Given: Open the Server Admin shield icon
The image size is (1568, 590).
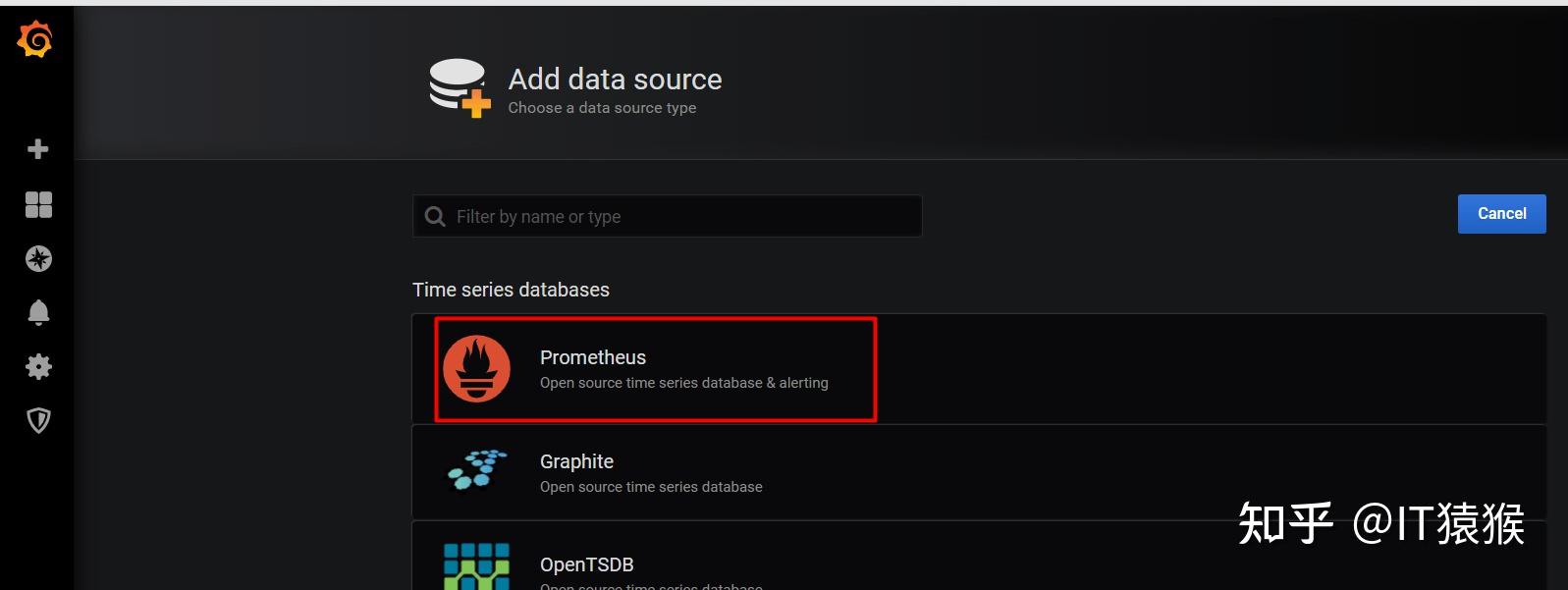Looking at the screenshot, I should pyautogui.click(x=38, y=420).
